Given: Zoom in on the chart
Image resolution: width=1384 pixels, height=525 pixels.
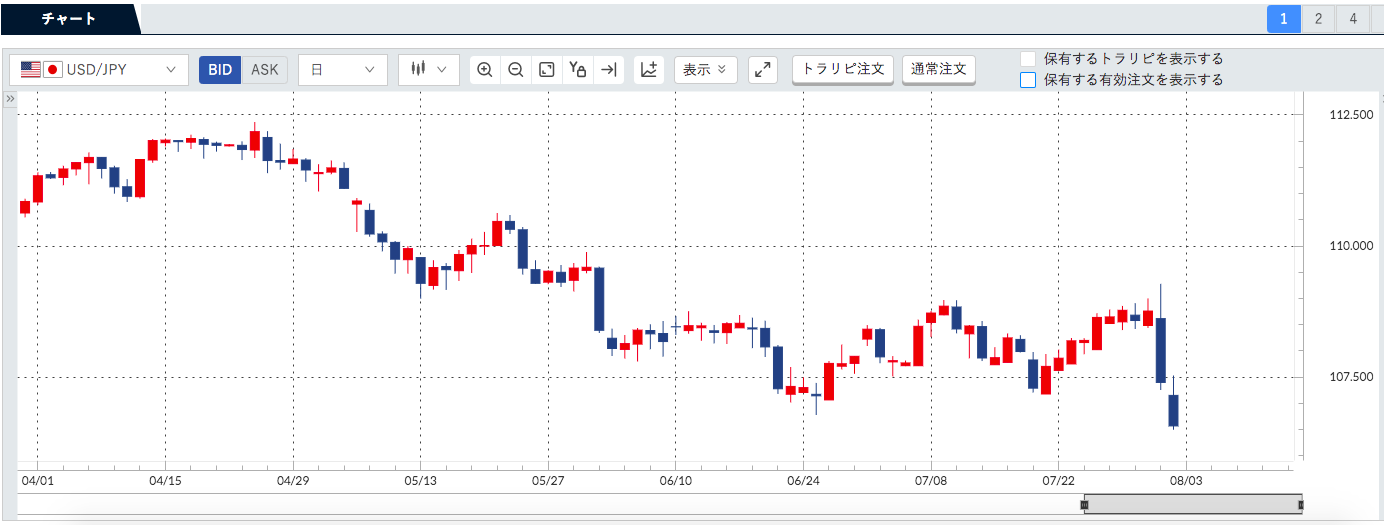Looking at the screenshot, I should 485,70.
